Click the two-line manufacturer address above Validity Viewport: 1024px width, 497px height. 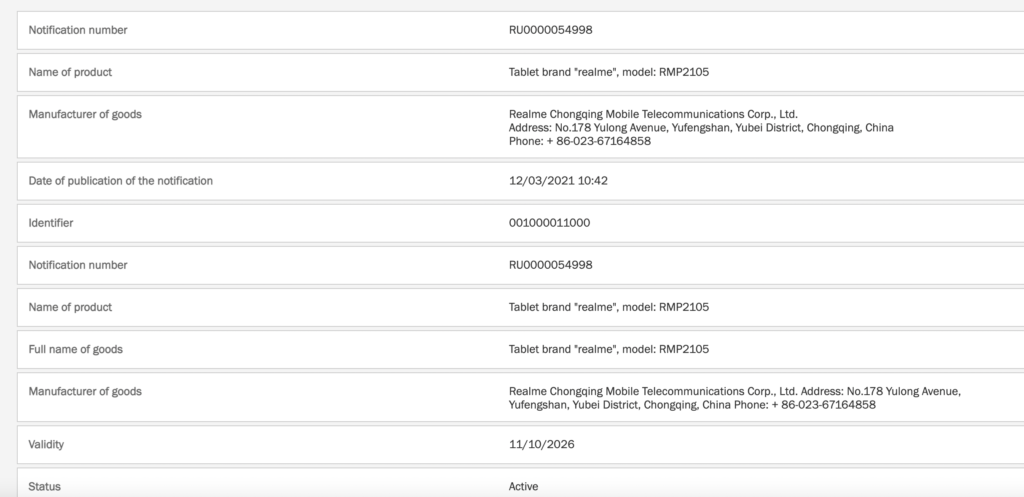pos(735,398)
